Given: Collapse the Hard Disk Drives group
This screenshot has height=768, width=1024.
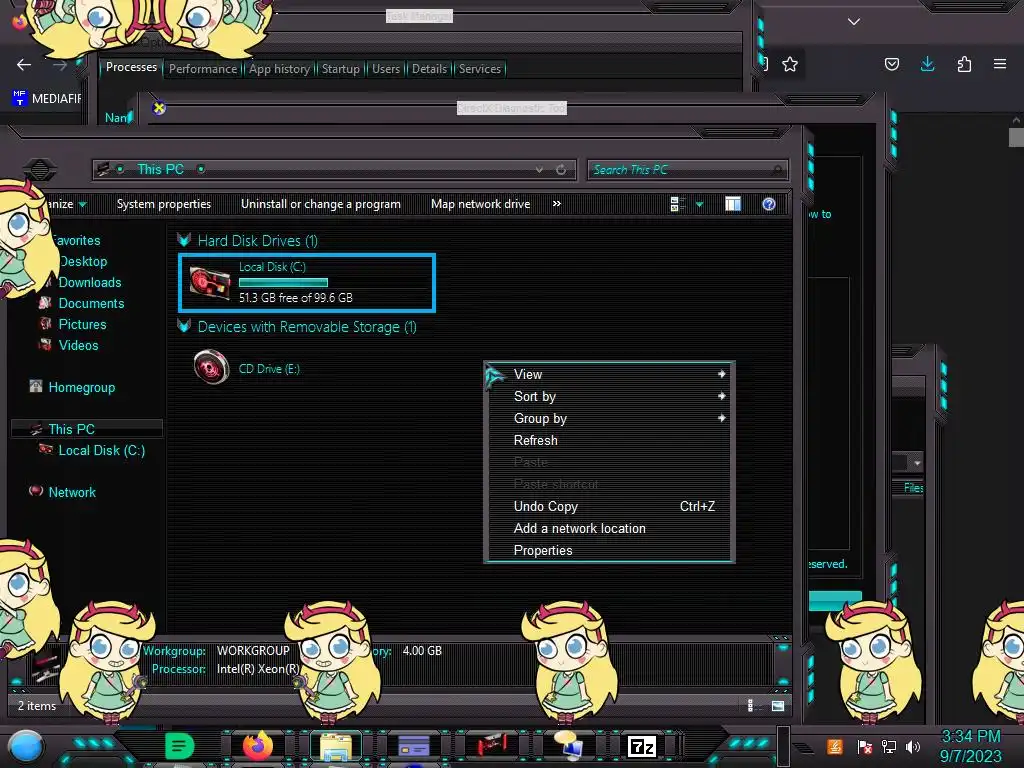Looking at the screenshot, I should [x=184, y=240].
